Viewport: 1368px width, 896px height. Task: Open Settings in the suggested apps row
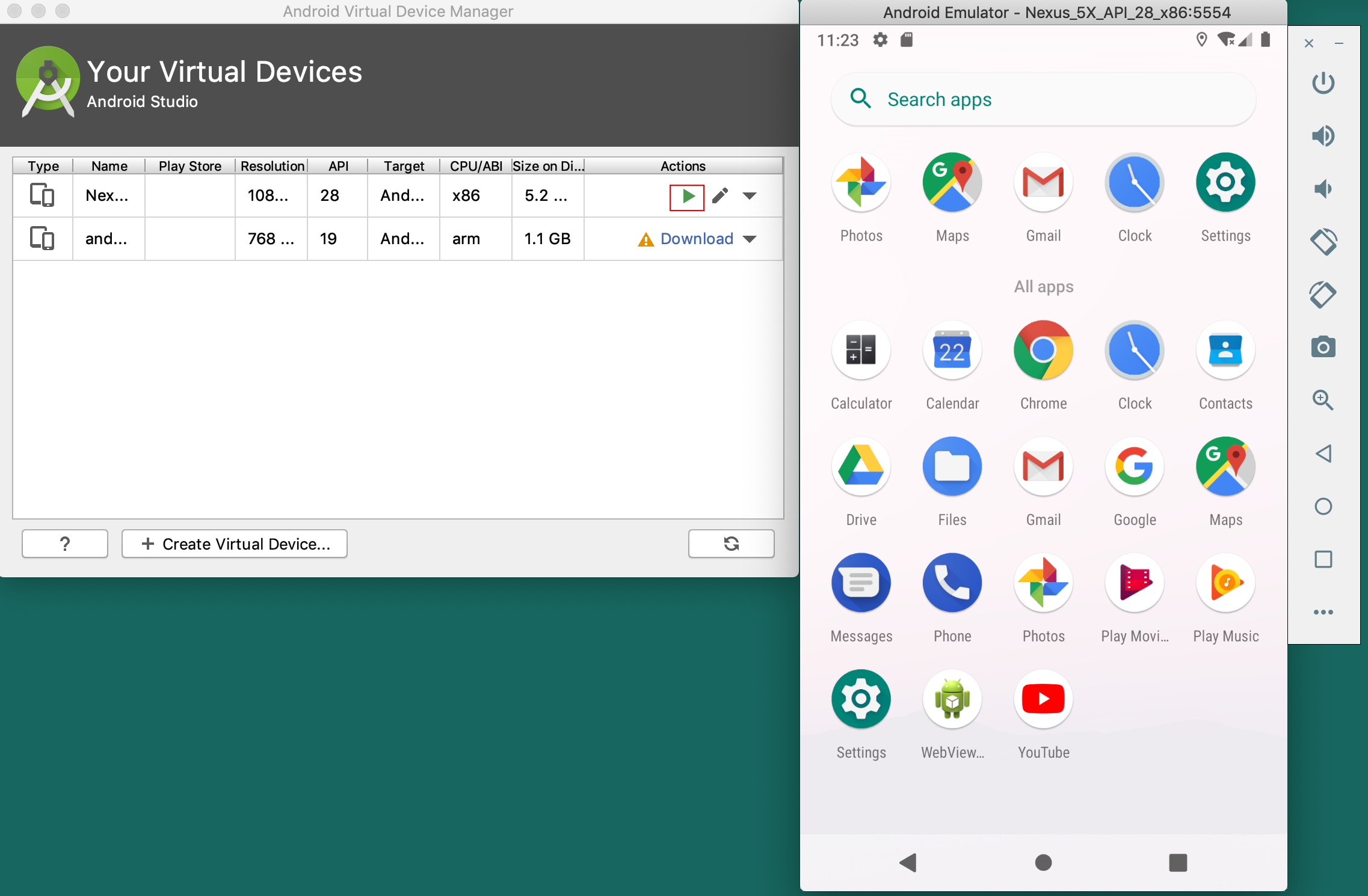point(1226,197)
